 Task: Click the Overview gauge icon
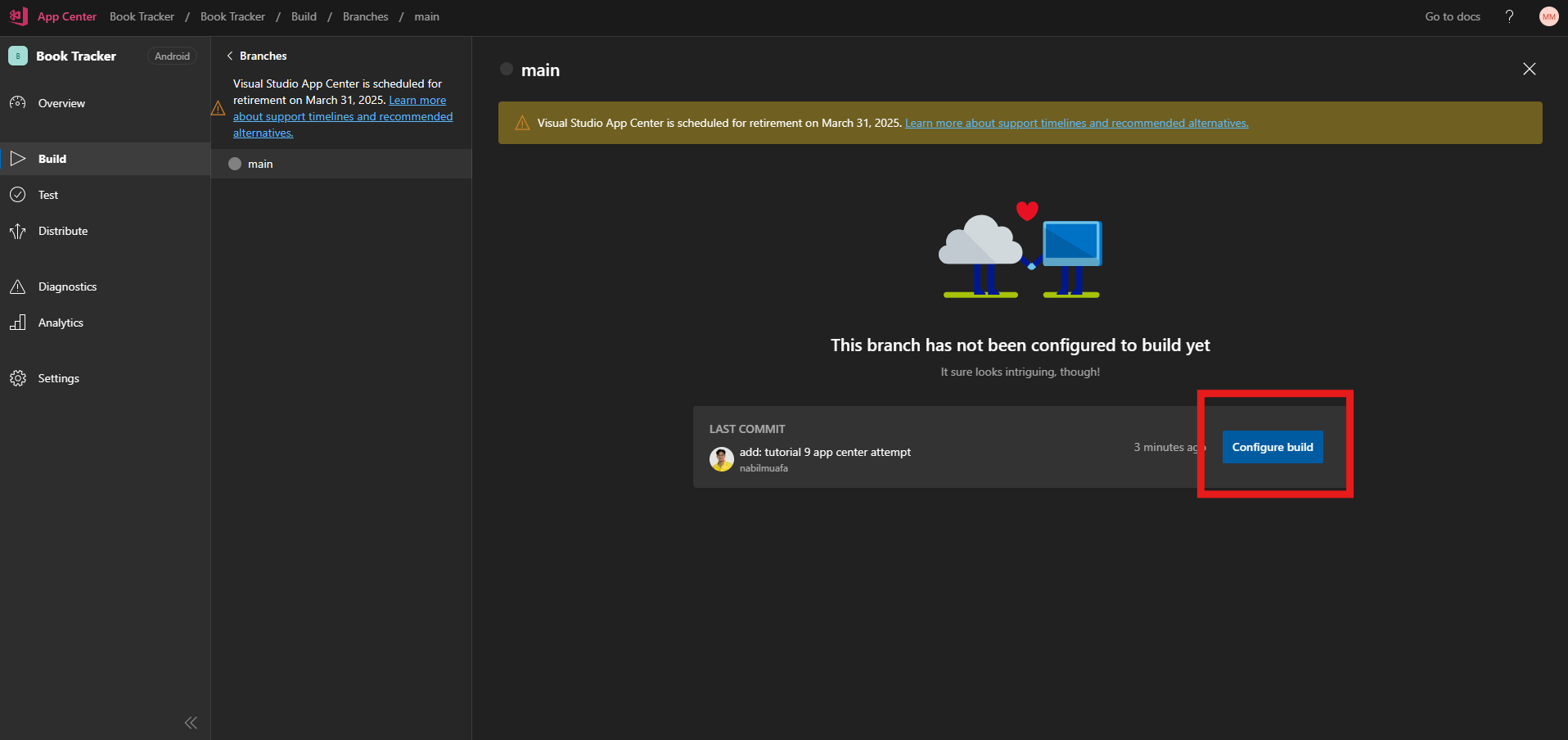tap(18, 103)
